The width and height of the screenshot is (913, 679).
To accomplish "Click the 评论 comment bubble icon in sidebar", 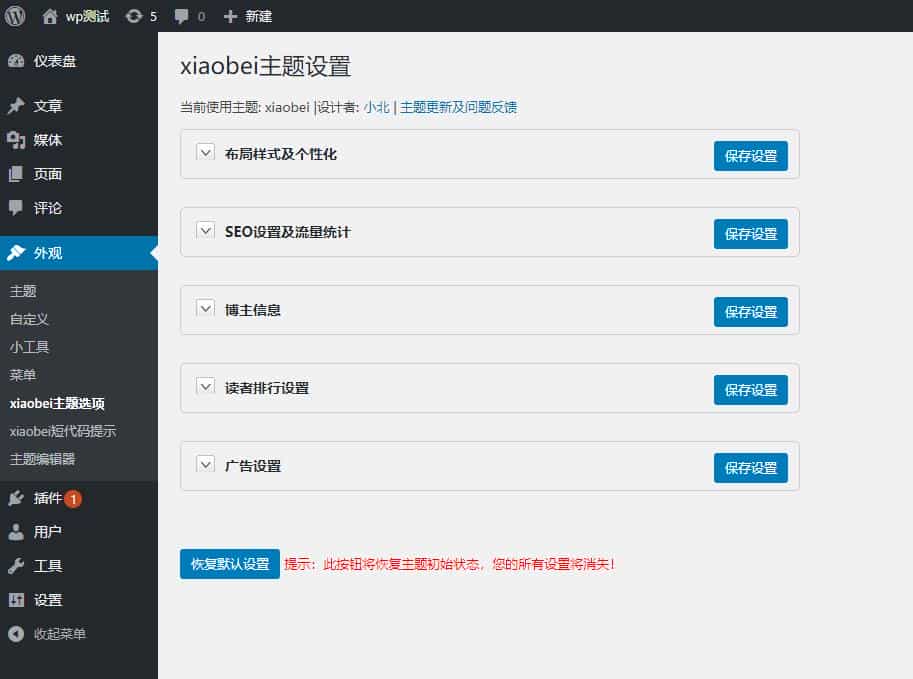I will pos(16,208).
